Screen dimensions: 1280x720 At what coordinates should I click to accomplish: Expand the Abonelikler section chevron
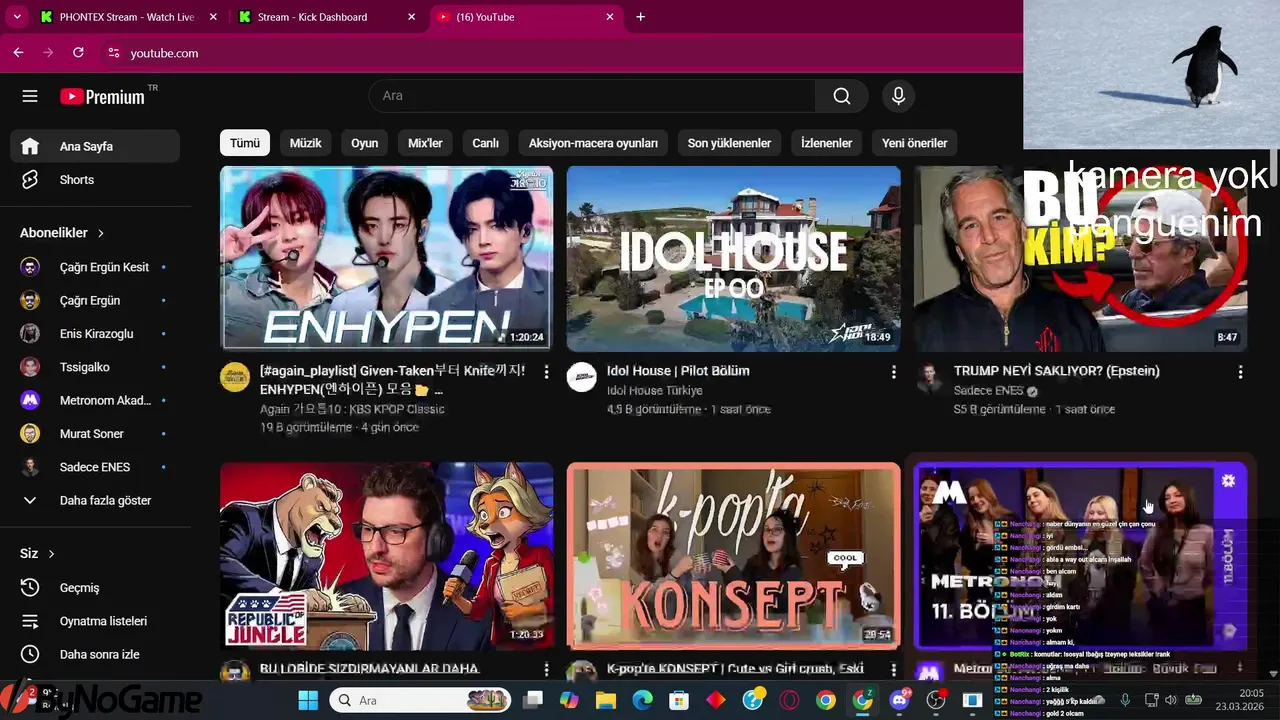pyautogui.click(x=101, y=233)
